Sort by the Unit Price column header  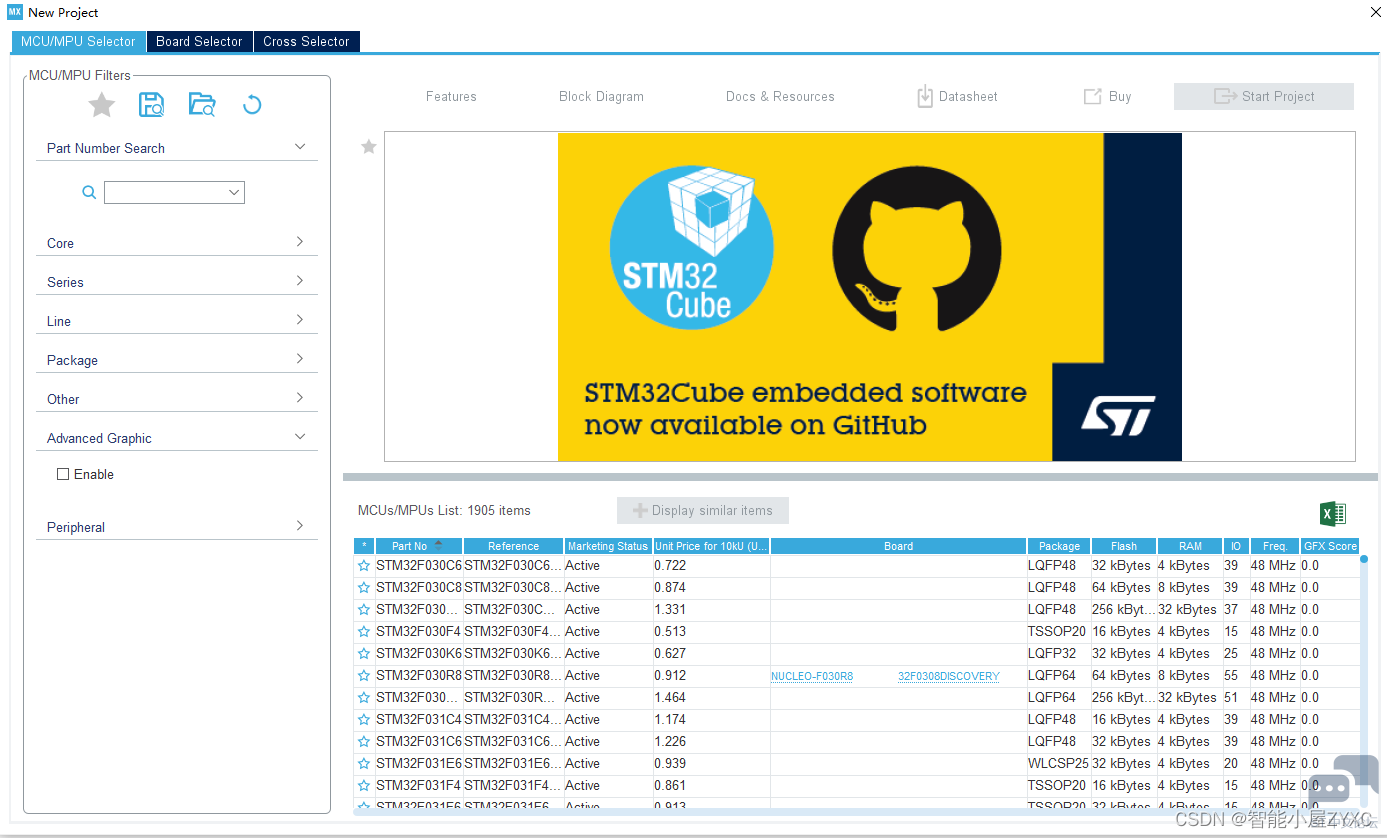[x=711, y=546]
